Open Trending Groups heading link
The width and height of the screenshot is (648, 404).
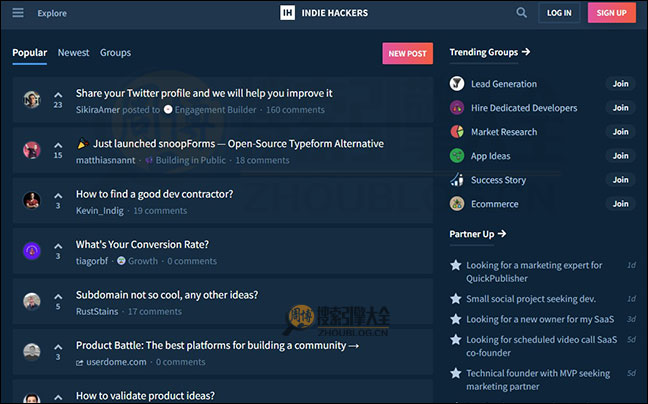pos(490,52)
